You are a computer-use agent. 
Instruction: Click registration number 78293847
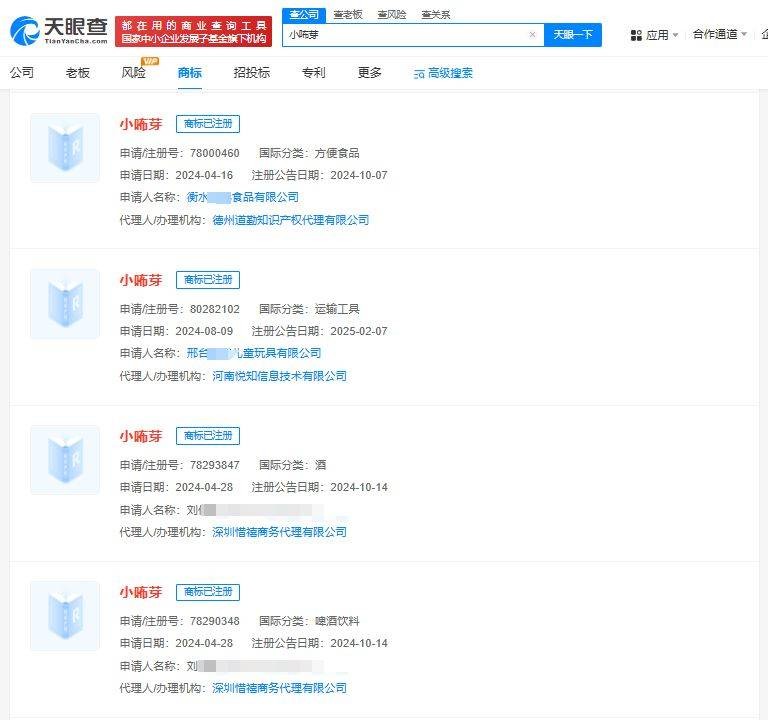tap(215, 465)
